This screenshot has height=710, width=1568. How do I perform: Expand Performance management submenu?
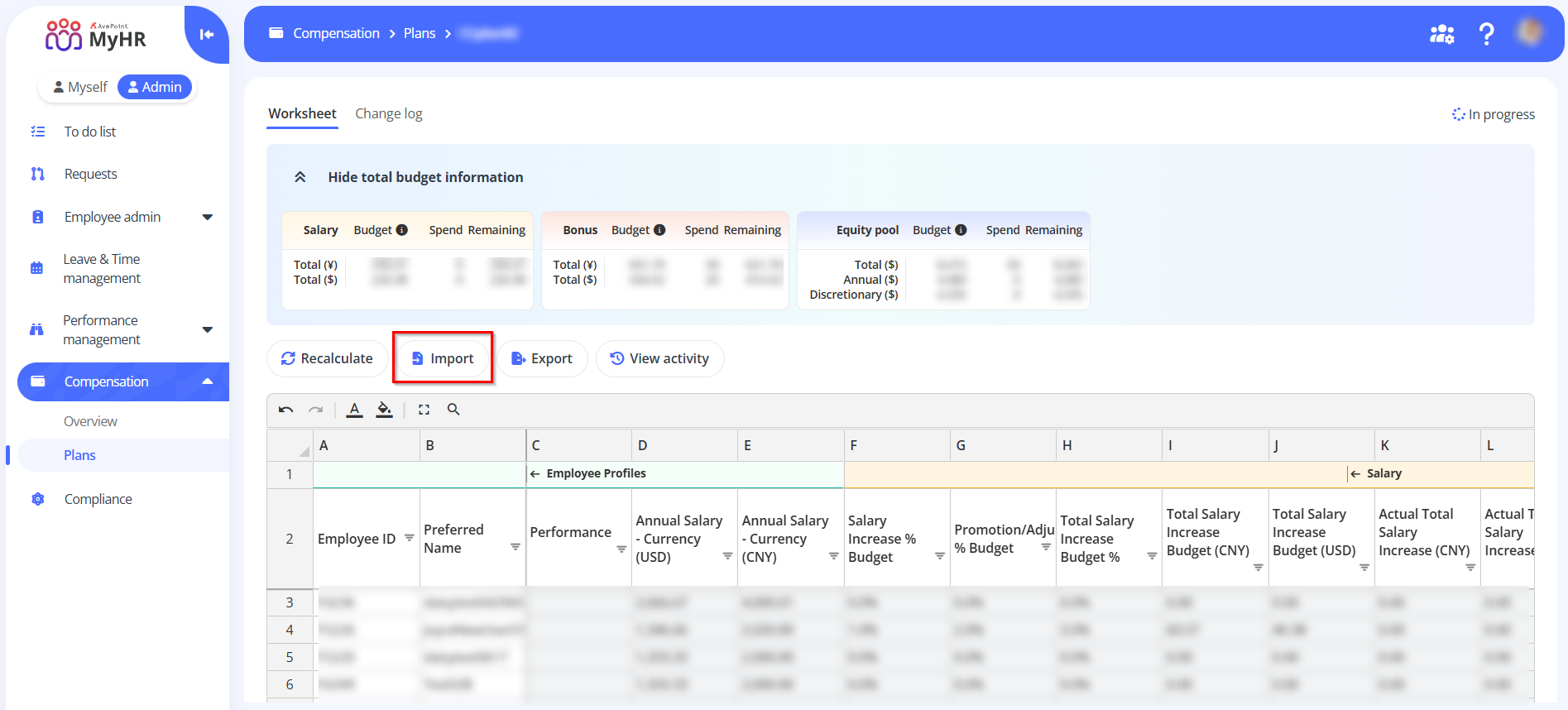(x=208, y=329)
